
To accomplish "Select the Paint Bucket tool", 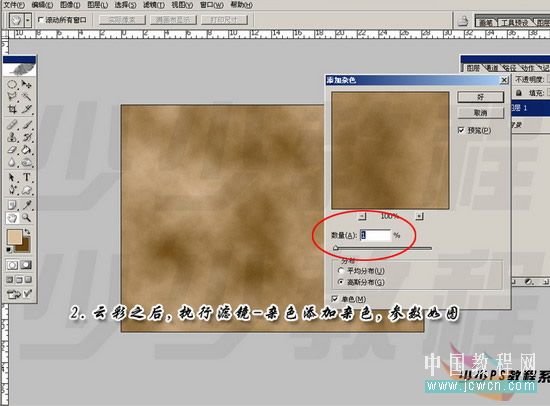I will pyautogui.click(x=27, y=150).
